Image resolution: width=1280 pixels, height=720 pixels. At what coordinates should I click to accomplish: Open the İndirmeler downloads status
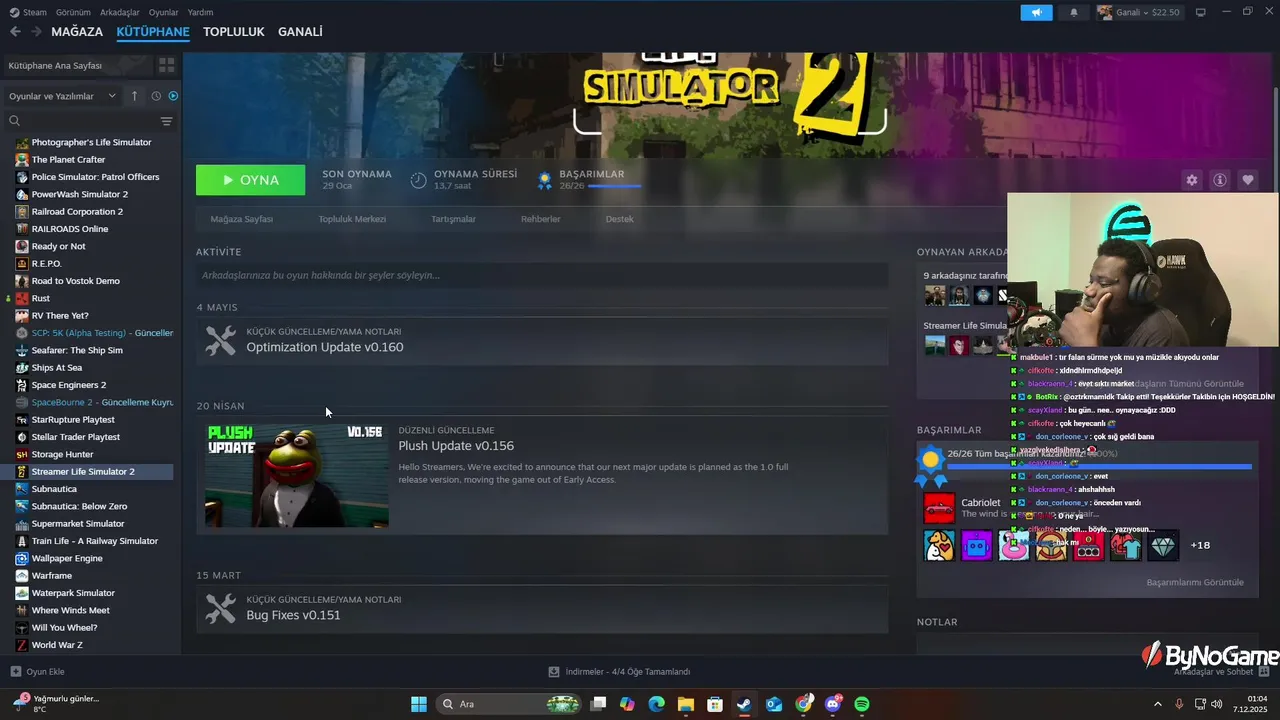pos(620,672)
